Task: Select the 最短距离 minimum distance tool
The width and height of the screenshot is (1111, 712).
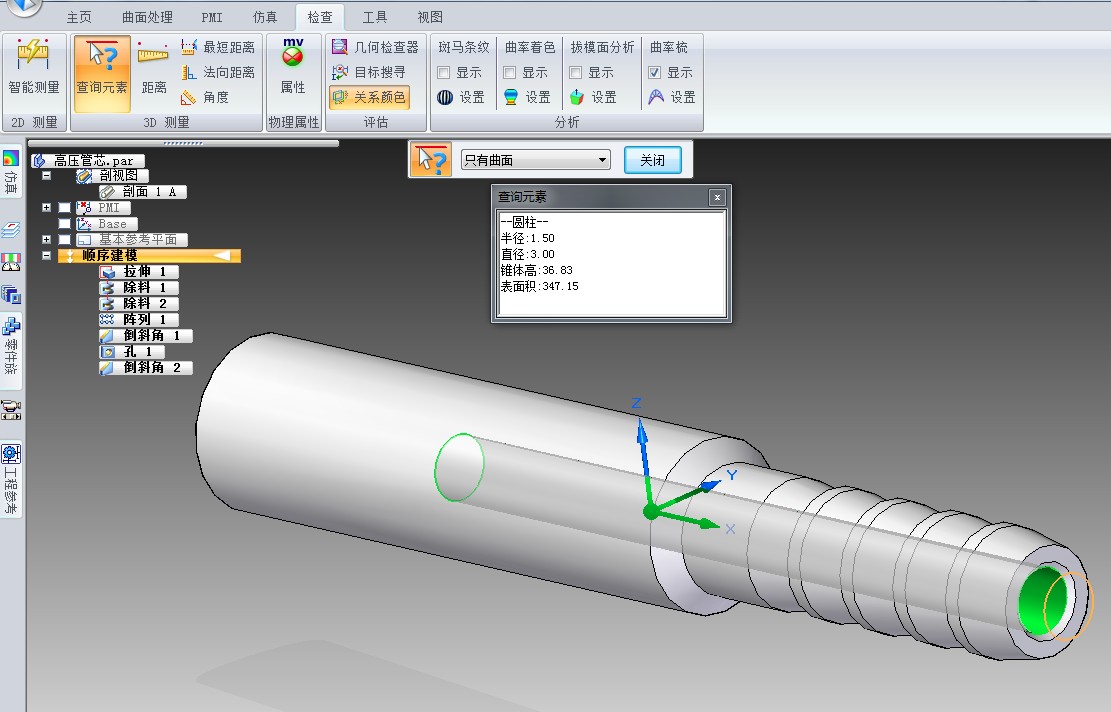Action: coord(218,47)
